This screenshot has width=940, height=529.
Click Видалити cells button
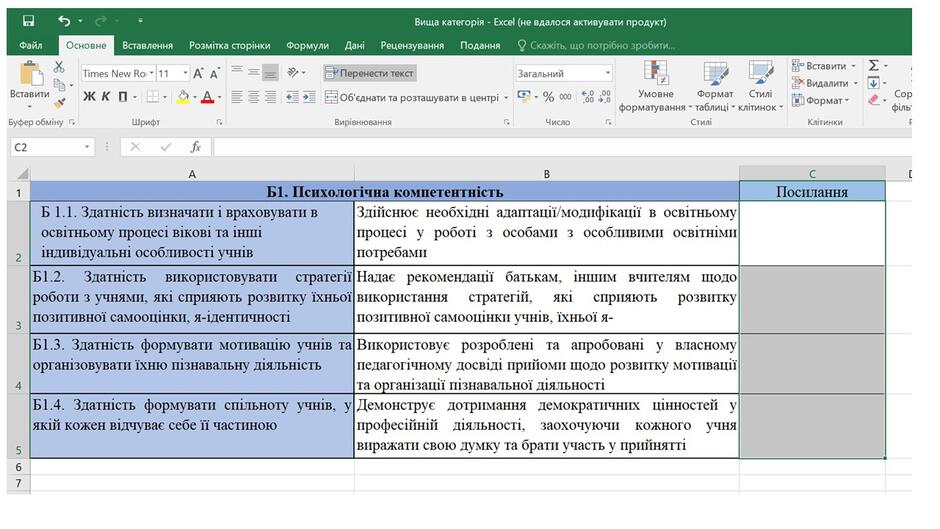821,83
